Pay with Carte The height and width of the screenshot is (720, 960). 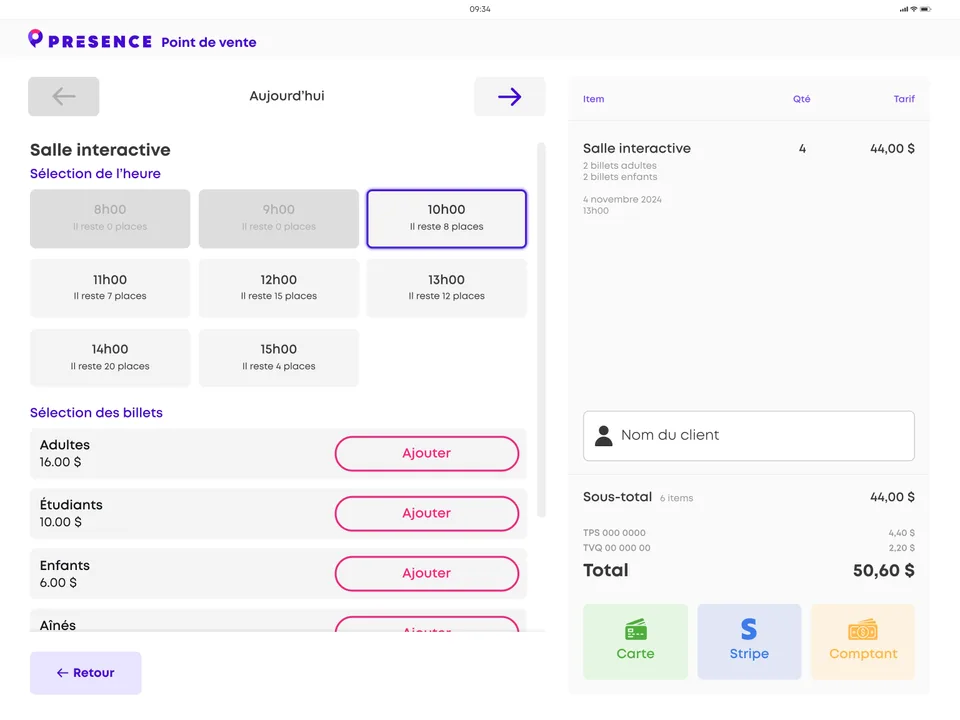pyautogui.click(x=636, y=642)
